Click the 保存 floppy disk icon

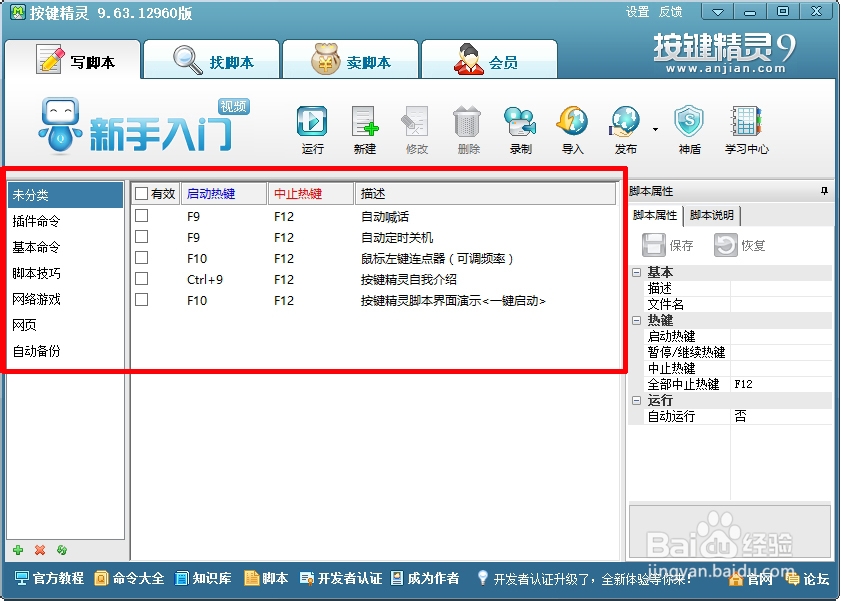click(x=654, y=245)
